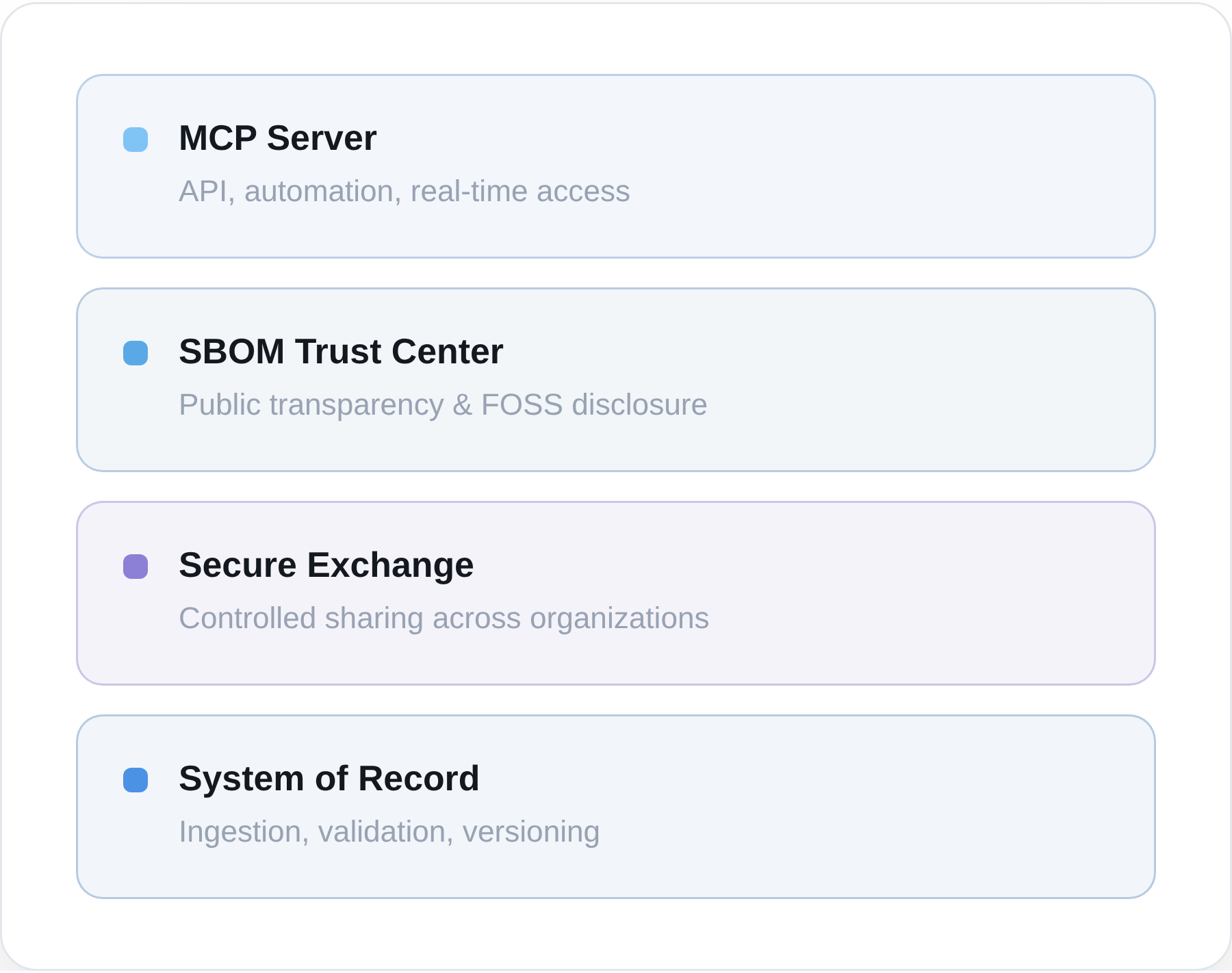The height and width of the screenshot is (973, 1232).
Task: Select the System of Record heading
Action: pos(329,779)
